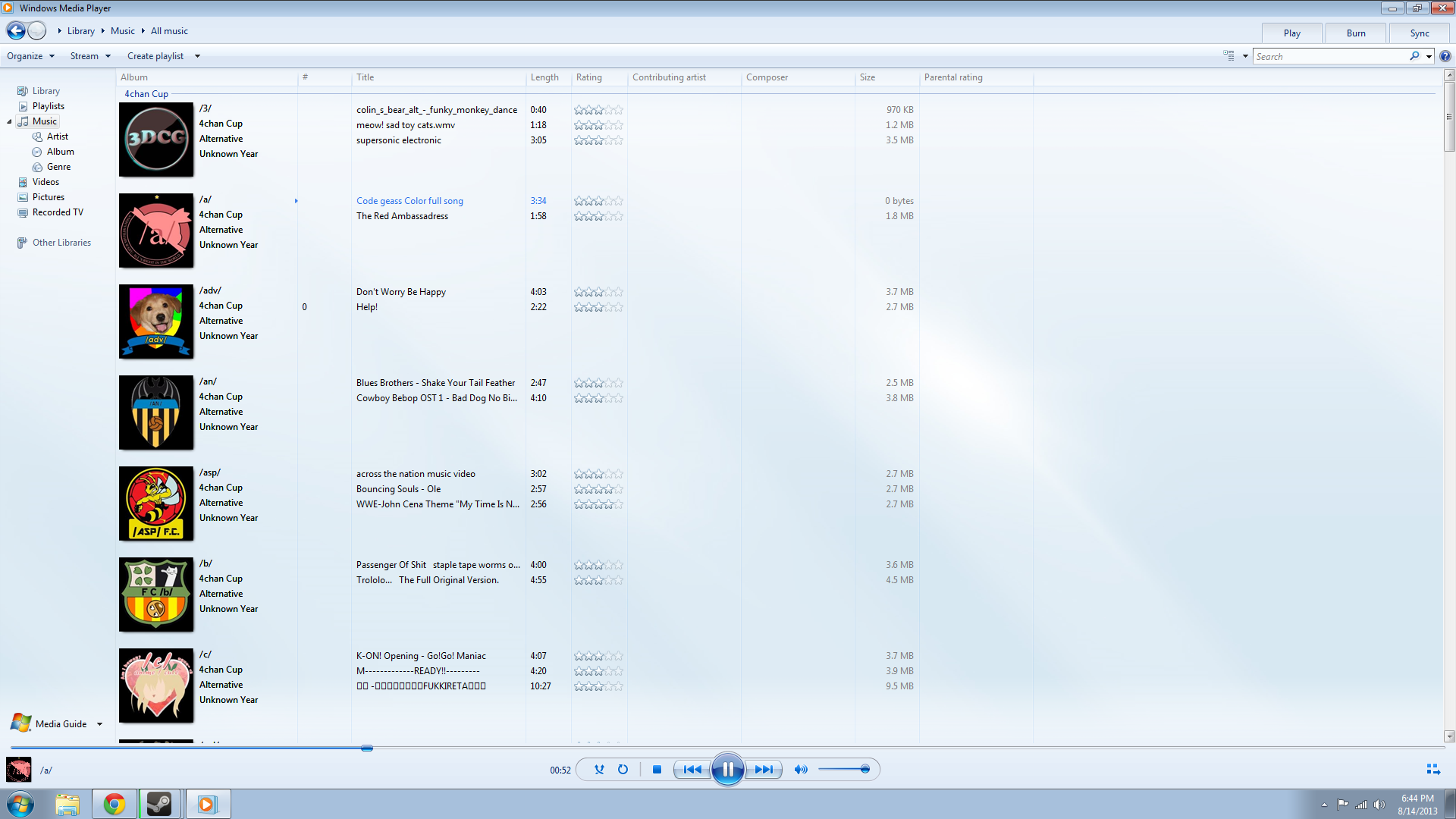Toggle repeat mode

pos(623,770)
